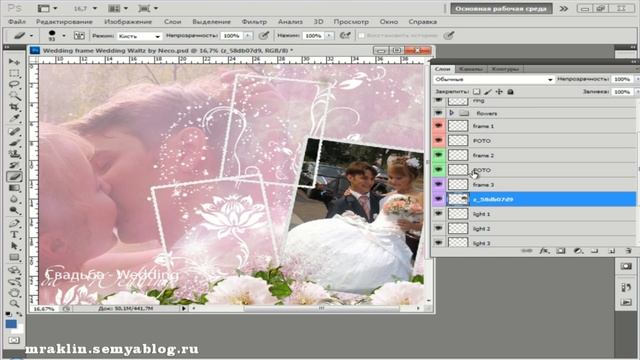Create new adjustment layer icon
The width and height of the screenshot is (640, 360).
[x=578, y=251]
